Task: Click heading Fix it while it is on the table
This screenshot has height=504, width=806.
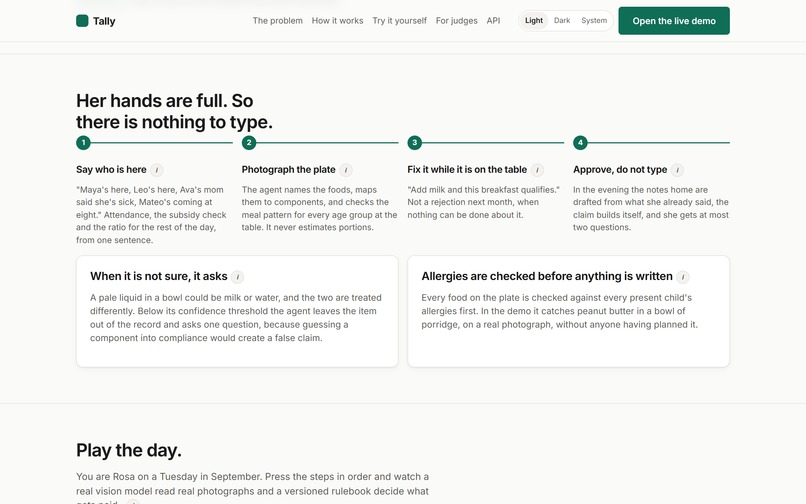Action: [467, 170]
